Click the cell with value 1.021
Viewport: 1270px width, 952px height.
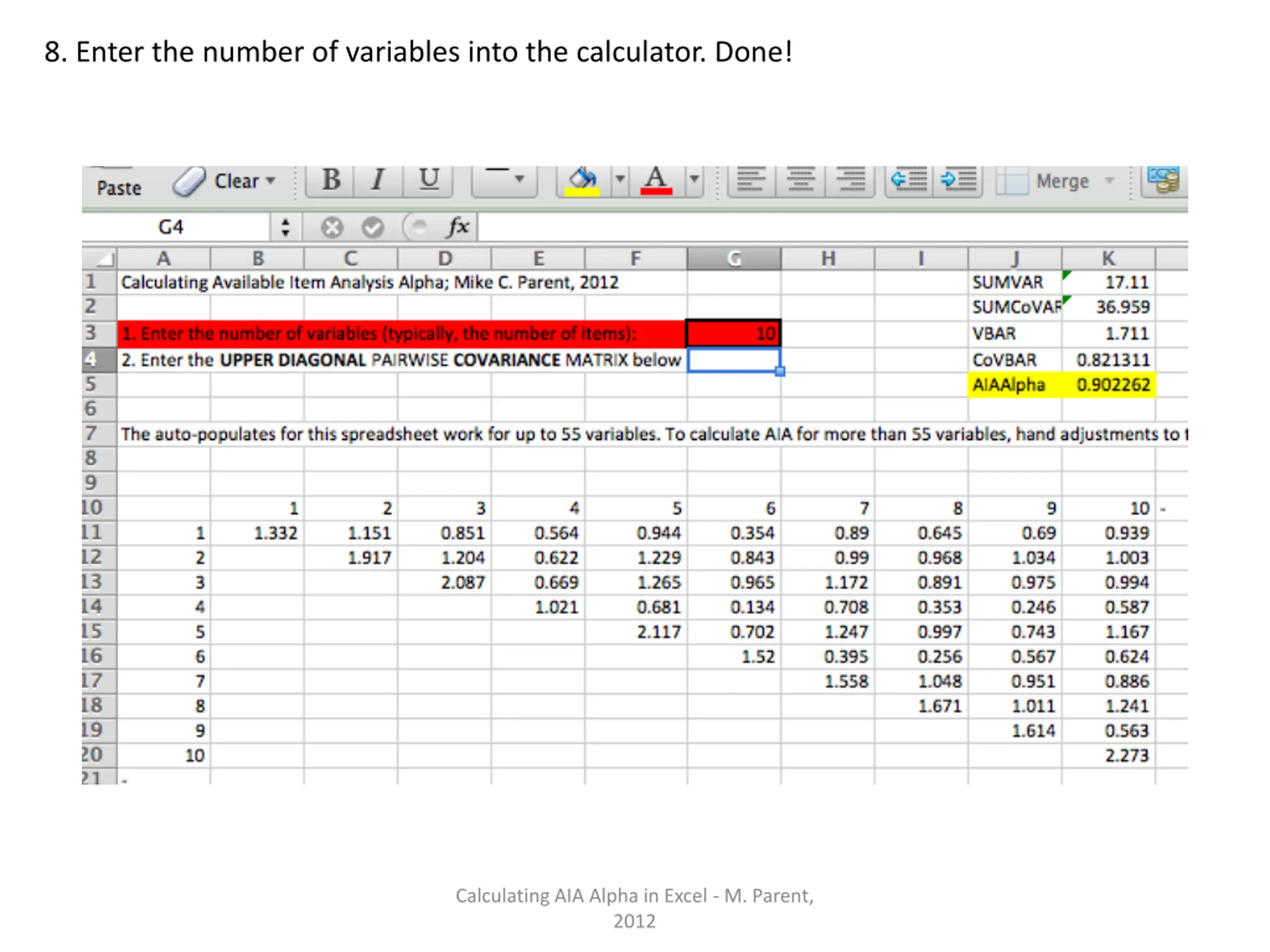538,607
